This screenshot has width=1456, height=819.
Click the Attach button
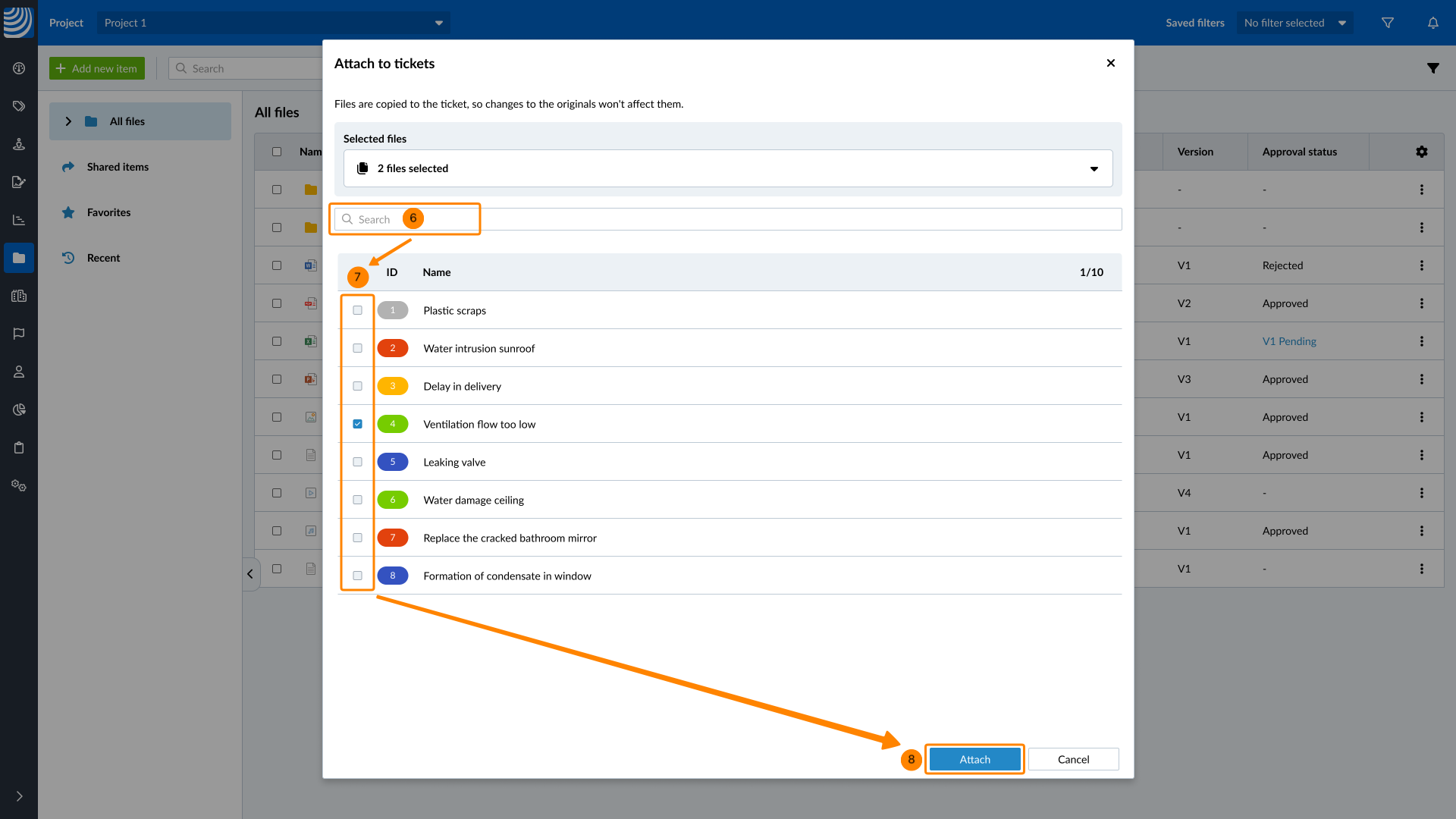coord(974,759)
